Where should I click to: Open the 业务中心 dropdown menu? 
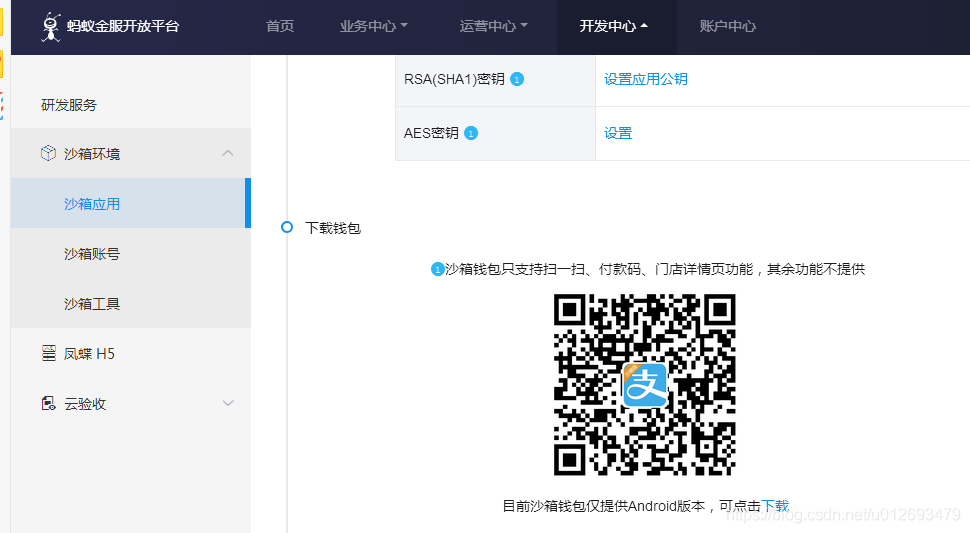coord(374,26)
